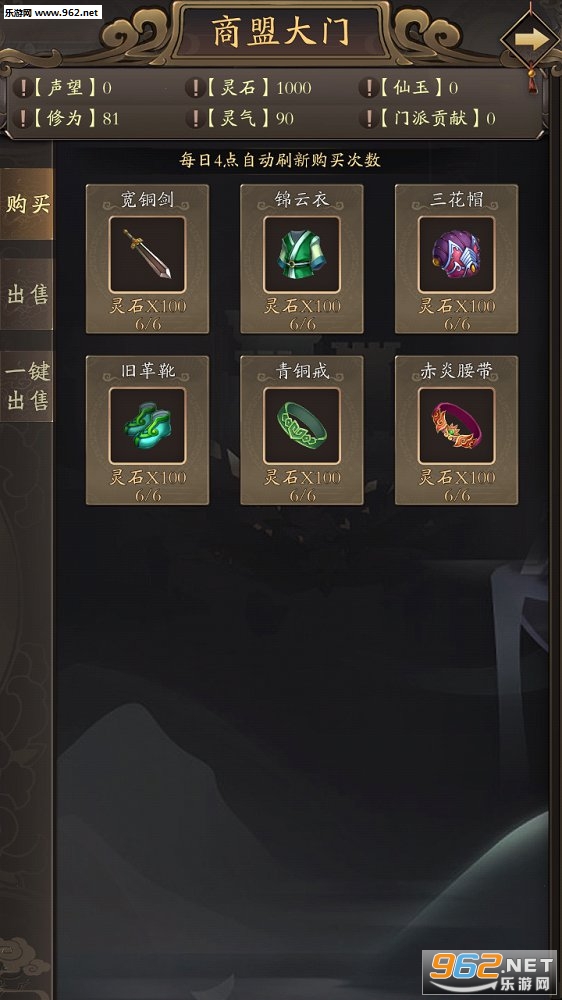Open the 一键出售 tab
The image size is (562, 1000).
pos(27,386)
